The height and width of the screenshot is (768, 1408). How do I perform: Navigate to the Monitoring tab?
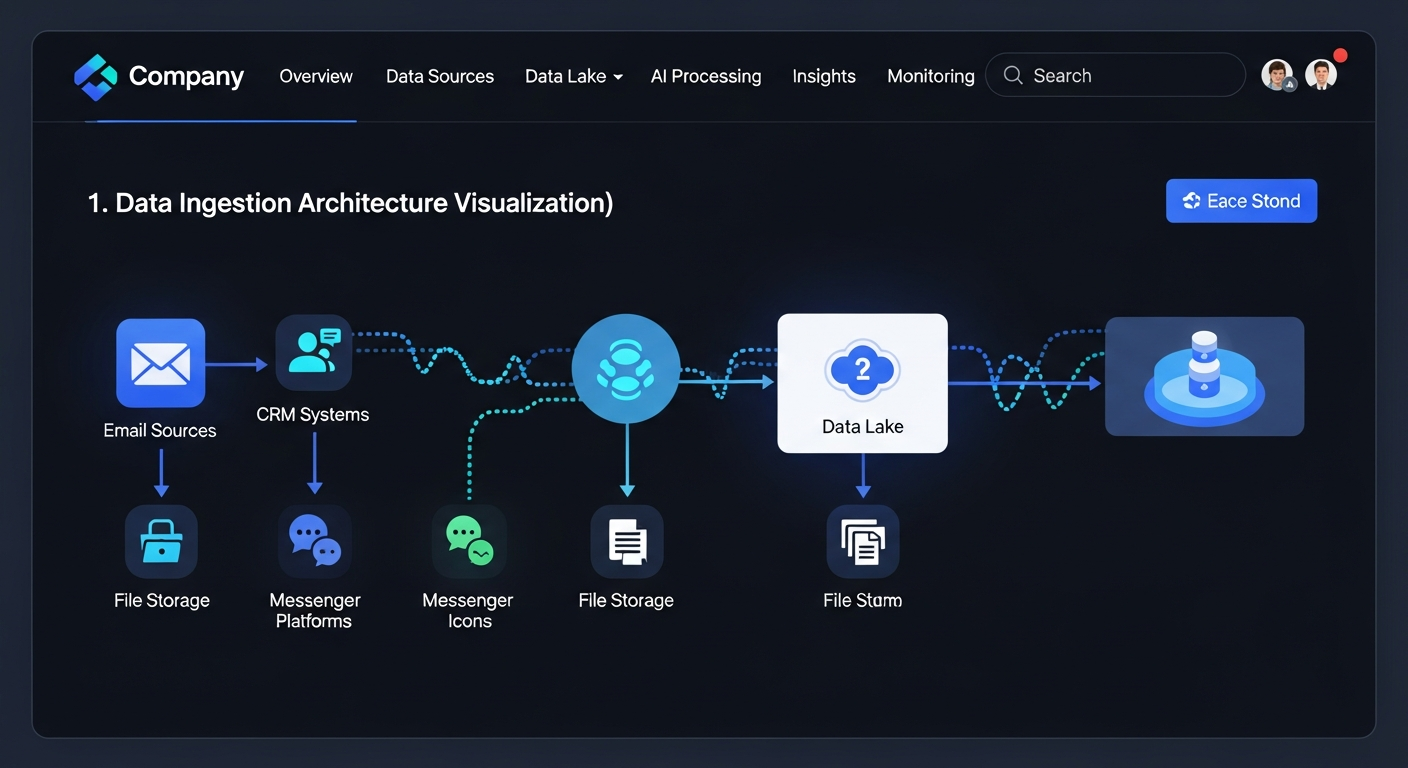click(930, 76)
